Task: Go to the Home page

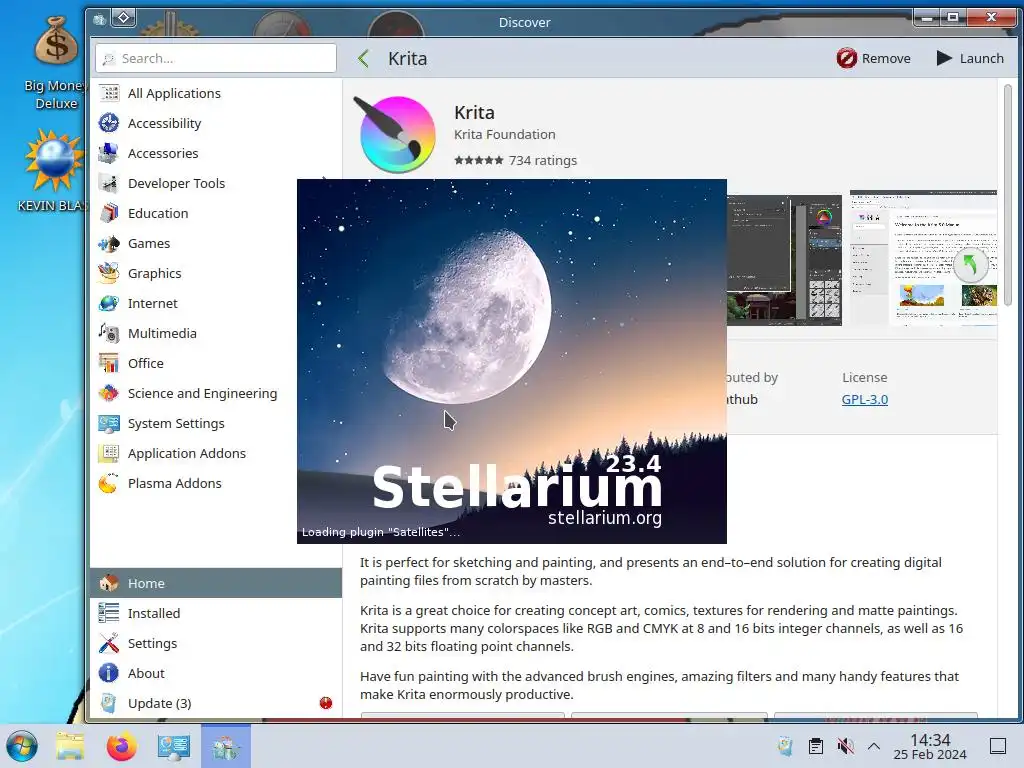Action: pyautogui.click(x=216, y=583)
